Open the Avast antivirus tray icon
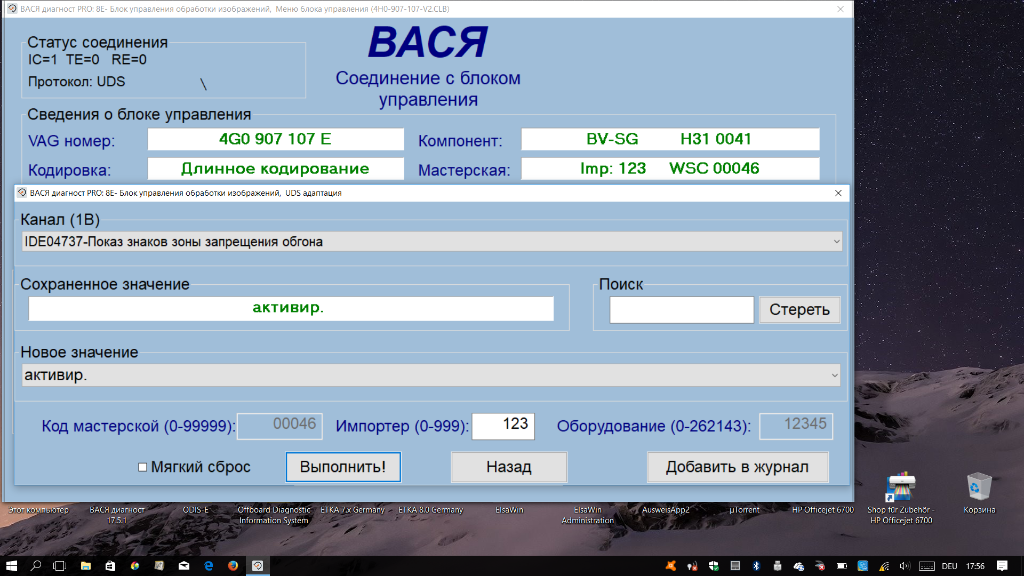 [671, 565]
